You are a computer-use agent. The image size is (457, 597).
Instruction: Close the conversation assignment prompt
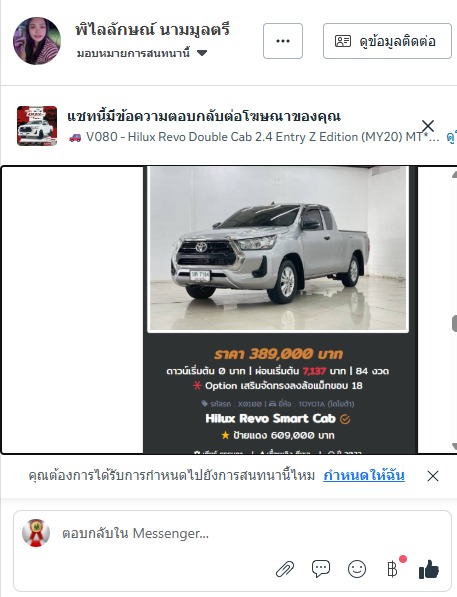pos(433,476)
